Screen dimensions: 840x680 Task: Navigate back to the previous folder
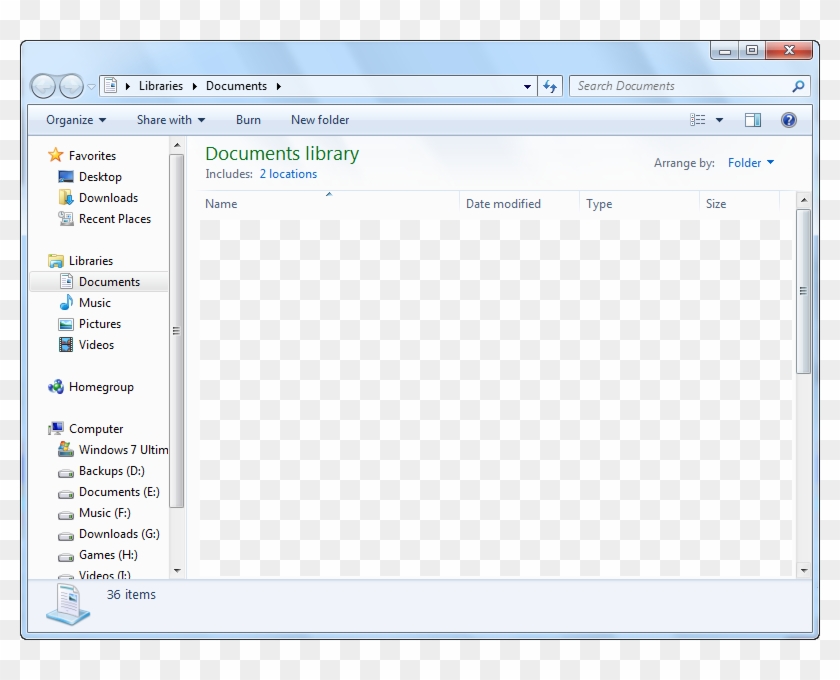(x=43, y=86)
